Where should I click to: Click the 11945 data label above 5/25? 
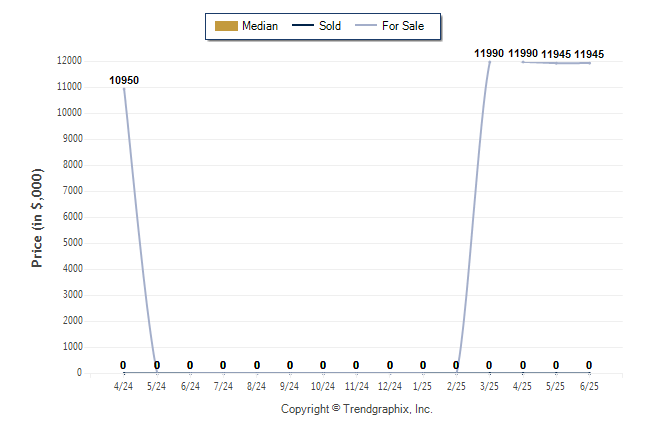tap(556, 54)
